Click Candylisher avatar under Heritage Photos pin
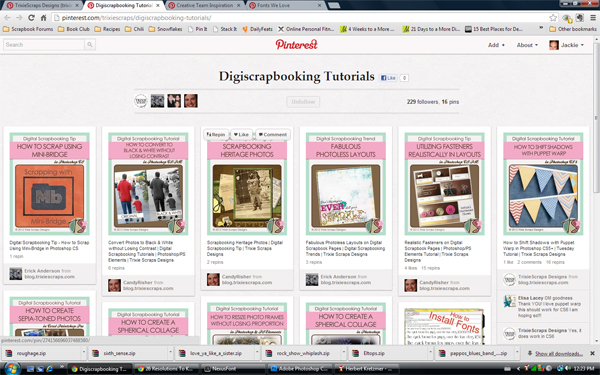This screenshot has width=600, height=375. coord(213,279)
